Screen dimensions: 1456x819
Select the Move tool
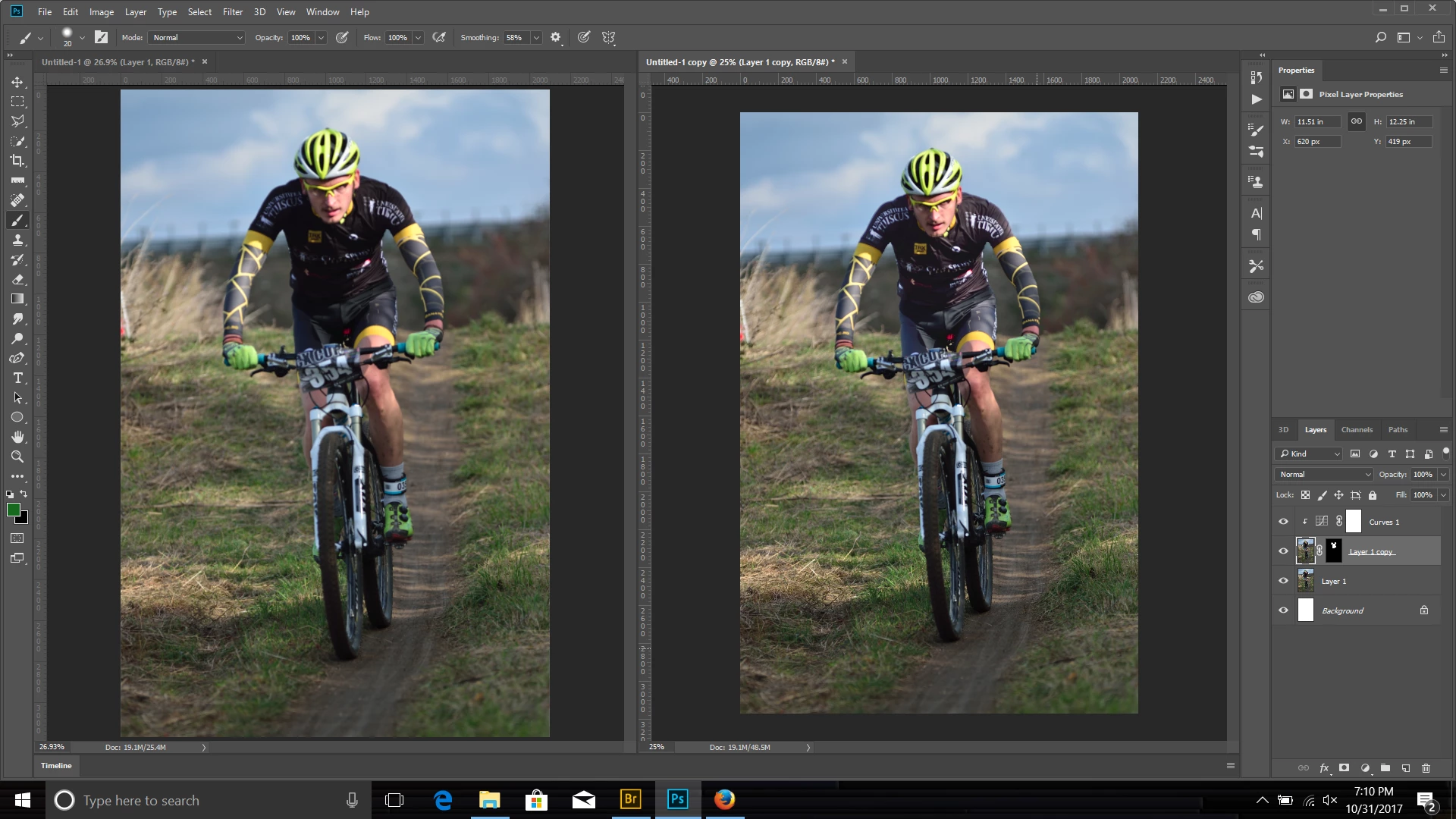pyautogui.click(x=17, y=82)
